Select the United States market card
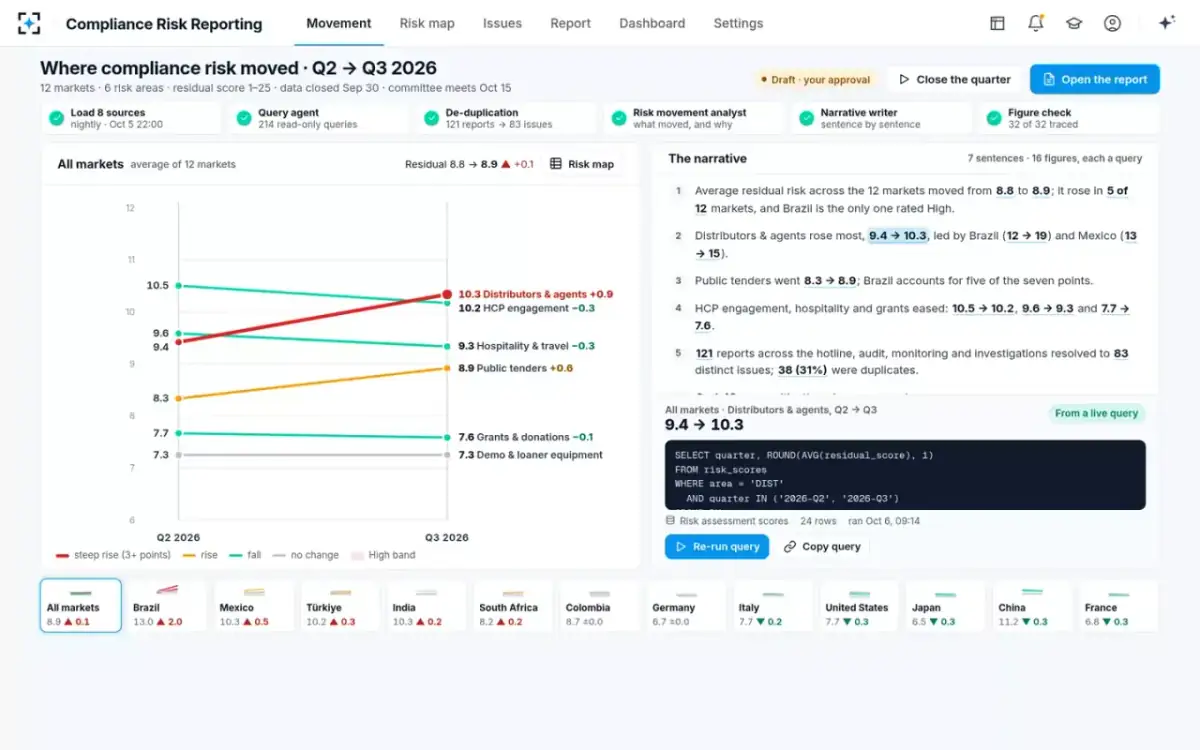 [x=859, y=606]
